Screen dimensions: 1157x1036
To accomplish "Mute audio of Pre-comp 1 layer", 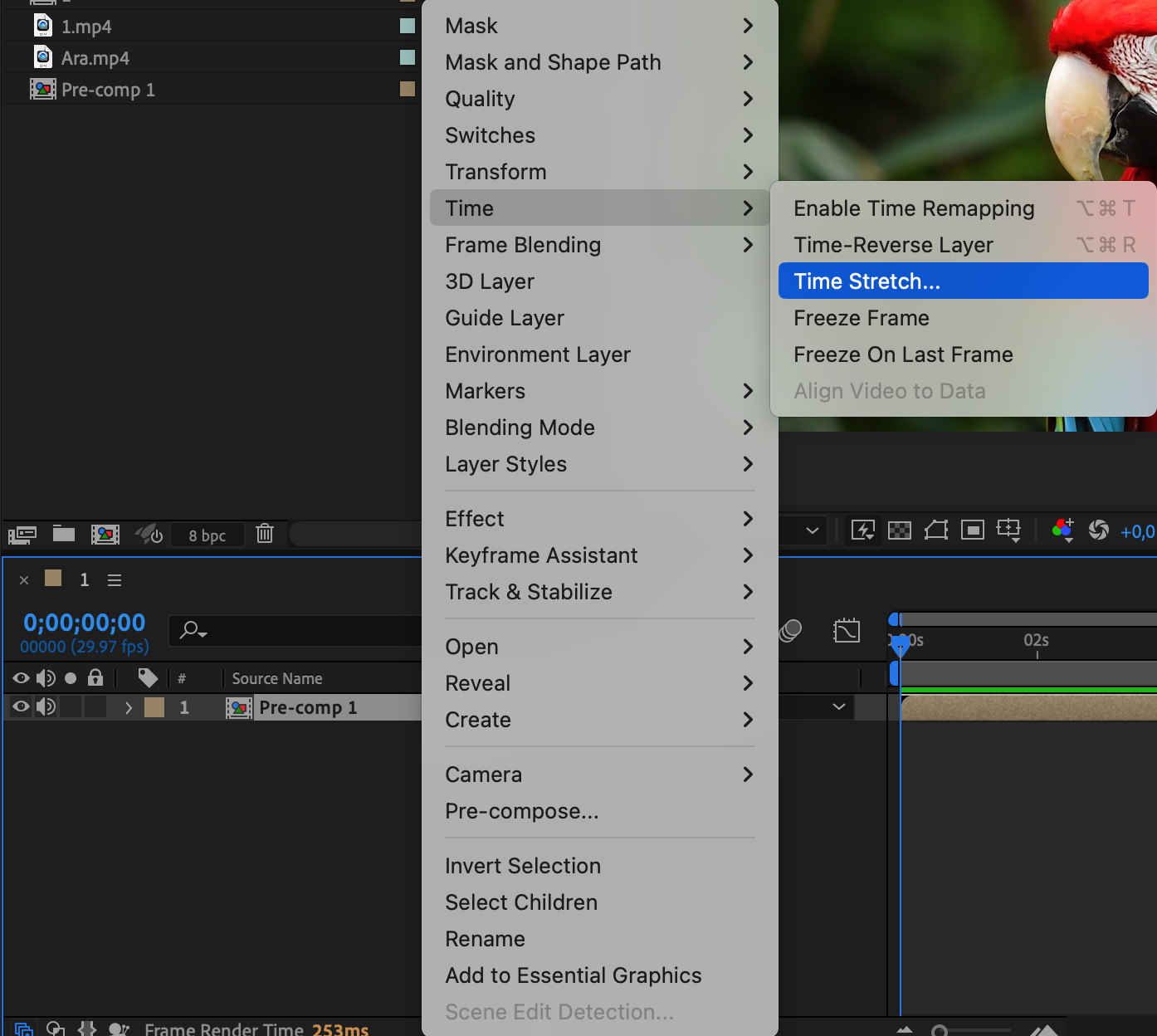I will 46,707.
